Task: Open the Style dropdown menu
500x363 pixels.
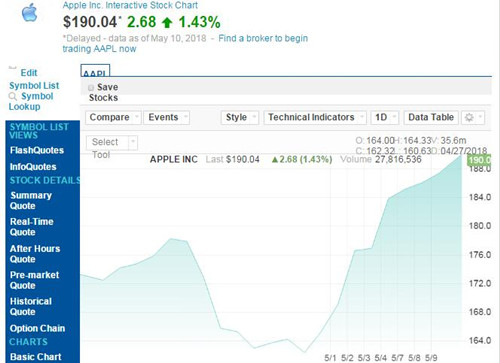Action: (x=240, y=117)
